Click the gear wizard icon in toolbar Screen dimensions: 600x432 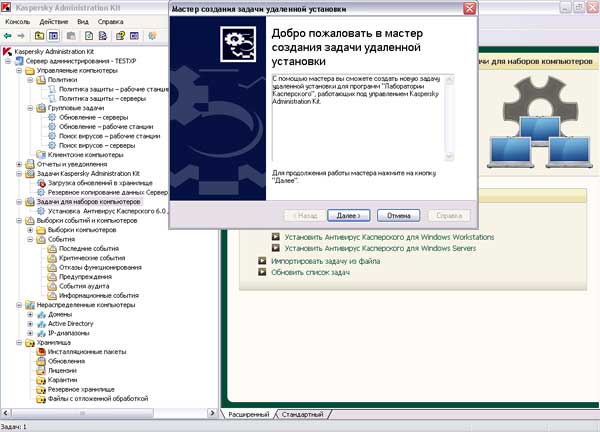152,36
